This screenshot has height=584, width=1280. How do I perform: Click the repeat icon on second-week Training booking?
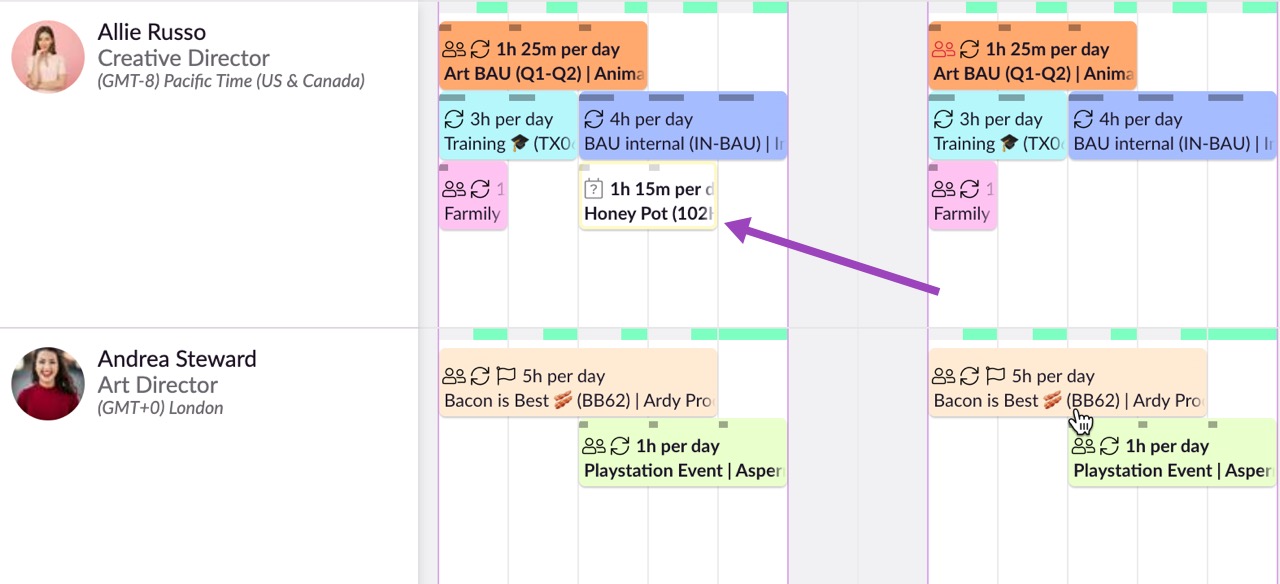(943, 119)
